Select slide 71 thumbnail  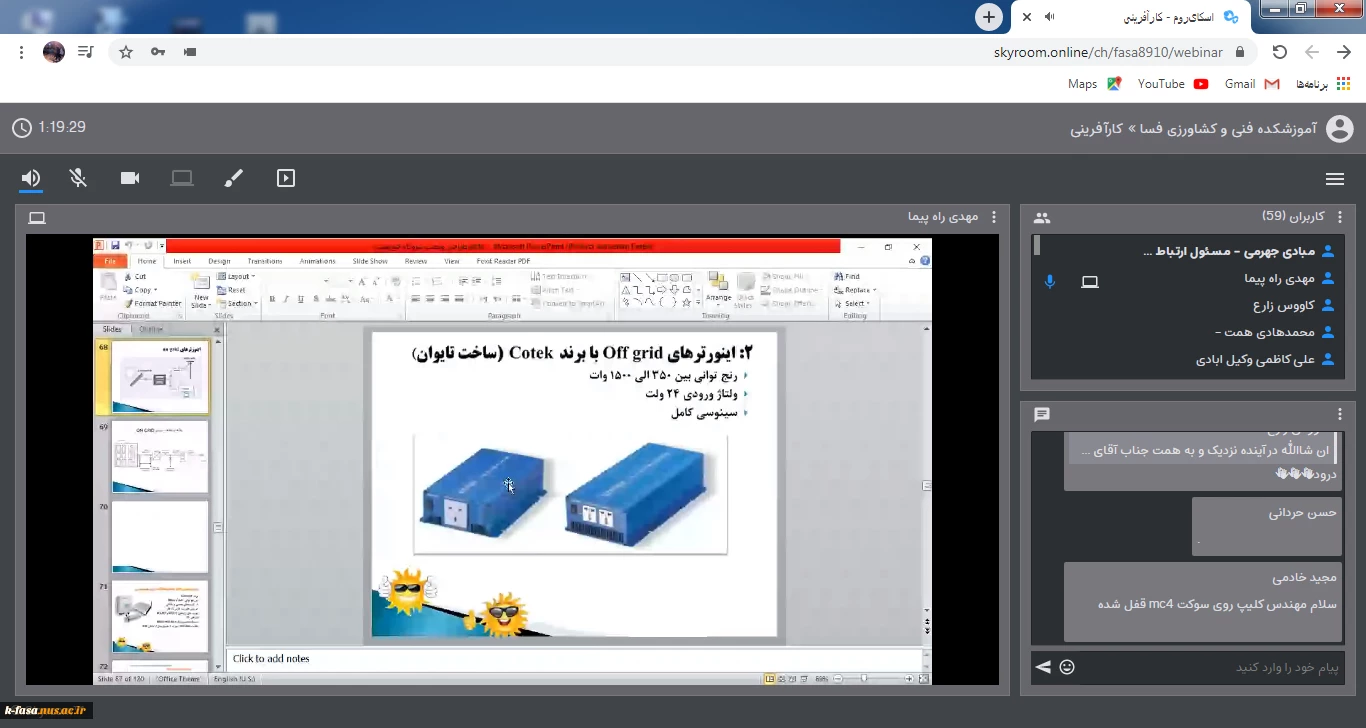coord(160,617)
